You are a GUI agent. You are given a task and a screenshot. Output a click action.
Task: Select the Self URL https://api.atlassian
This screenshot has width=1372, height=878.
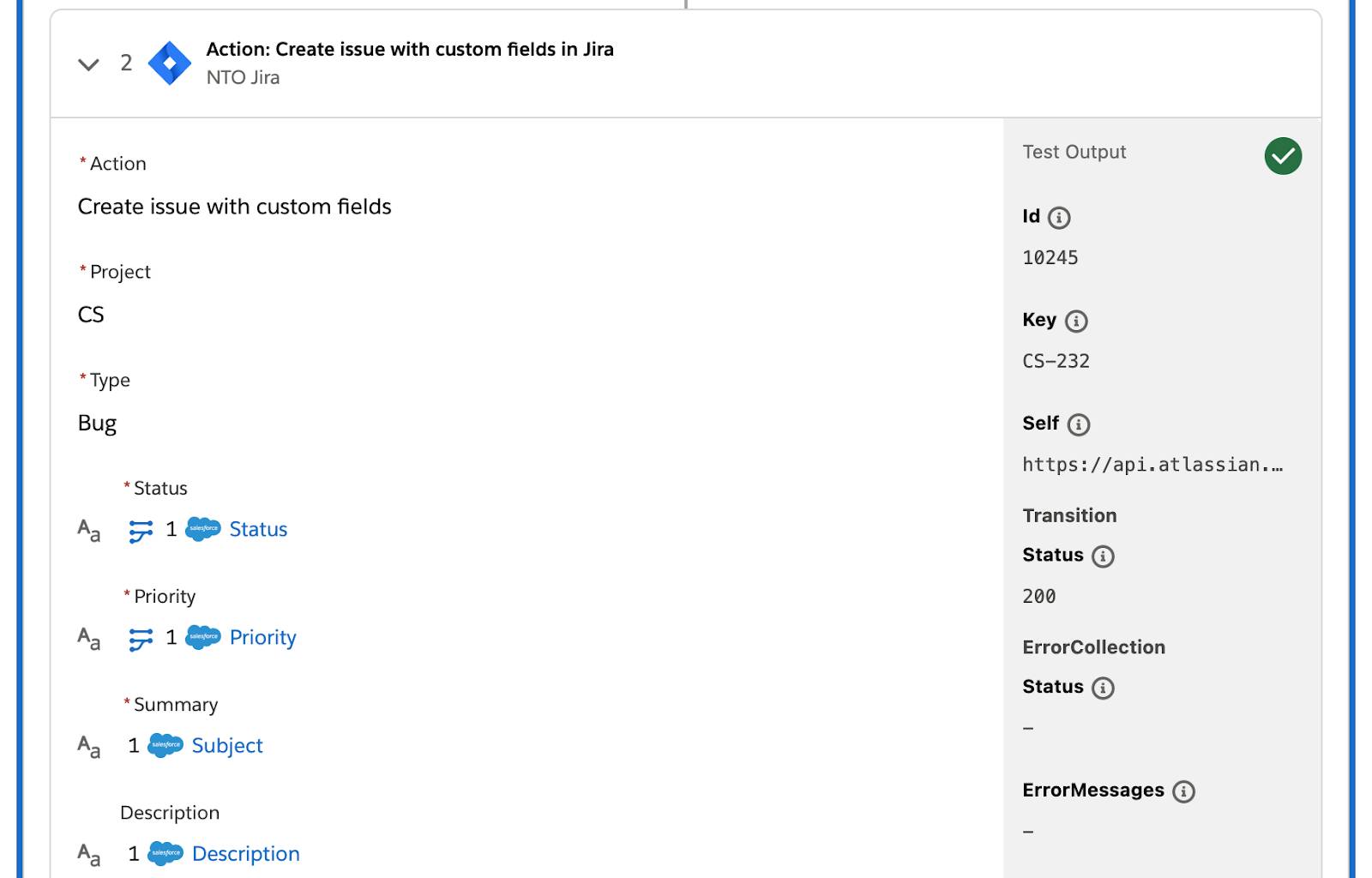click(1152, 465)
